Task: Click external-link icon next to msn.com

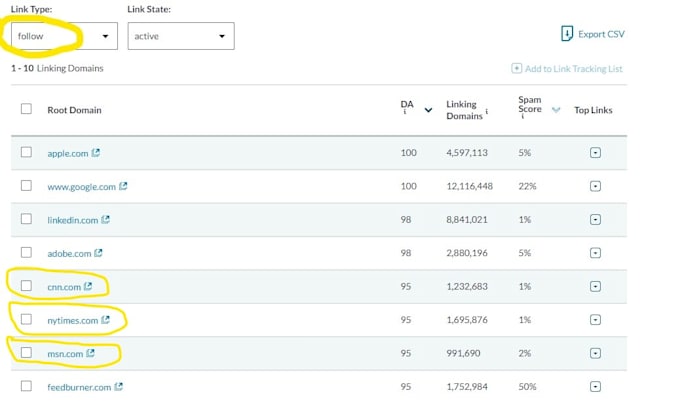Action: [x=90, y=353]
